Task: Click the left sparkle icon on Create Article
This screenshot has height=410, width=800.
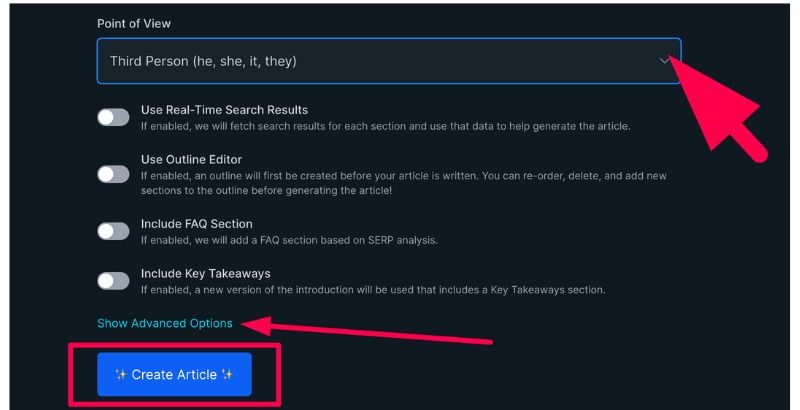Action: point(120,375)
